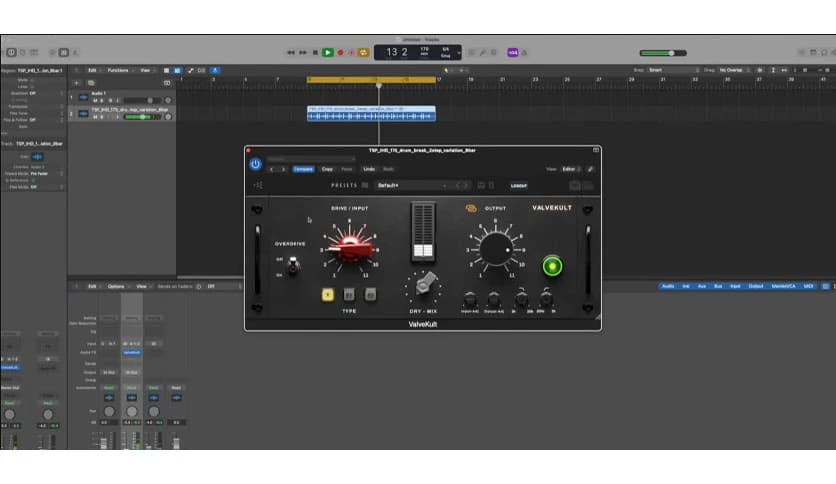The width and height of the screenshot is (836, 484).
Task: Click the link icon in plugin header
Action: pyautogui.click(x=590, y=169)
